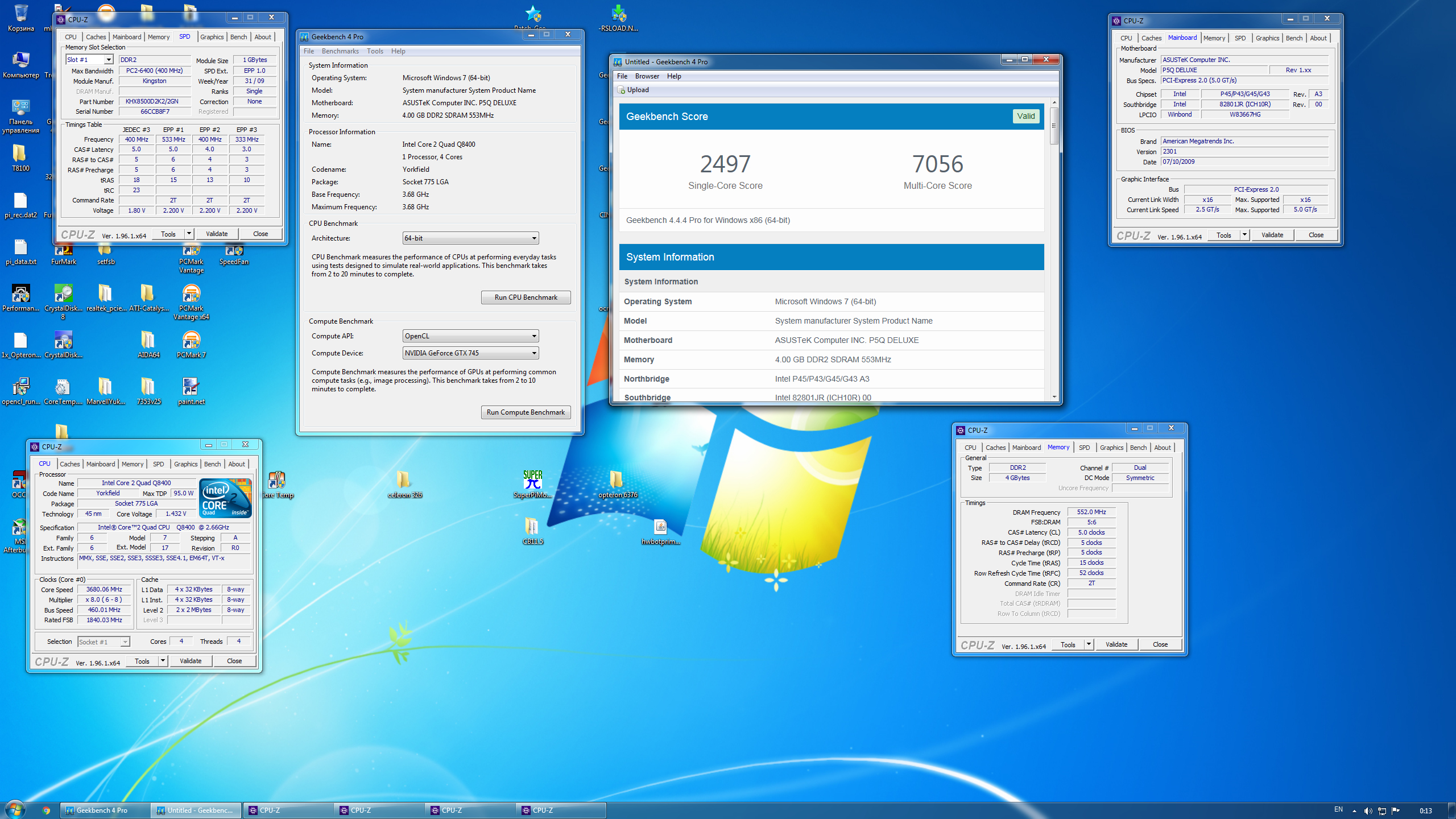This screenshot has height=819, width=1456.
Task: Click Close in CPU tab CPU-Z window
Action: (x=234, y=661)
